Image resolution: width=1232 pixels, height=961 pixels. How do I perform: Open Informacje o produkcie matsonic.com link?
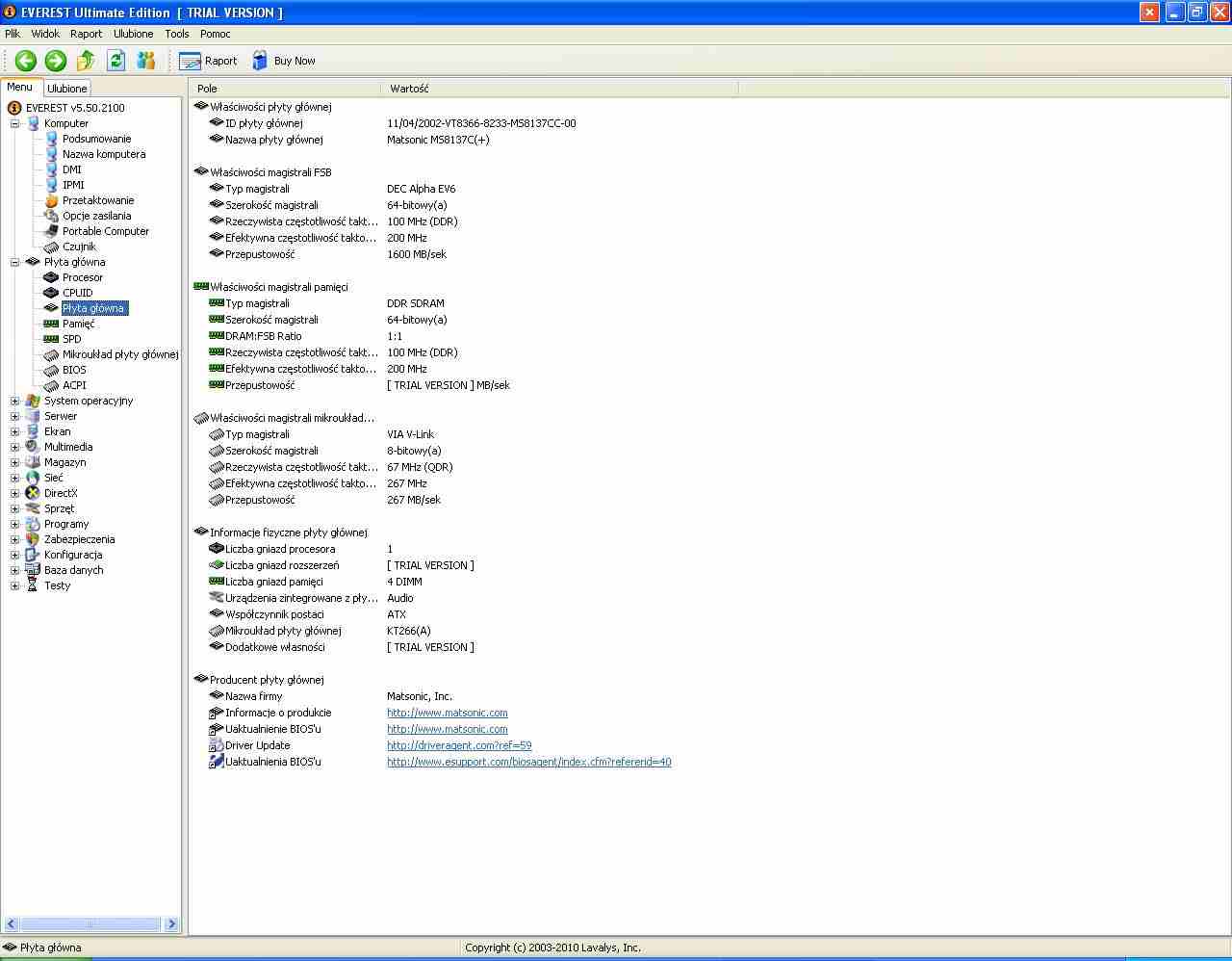point(448,713)
